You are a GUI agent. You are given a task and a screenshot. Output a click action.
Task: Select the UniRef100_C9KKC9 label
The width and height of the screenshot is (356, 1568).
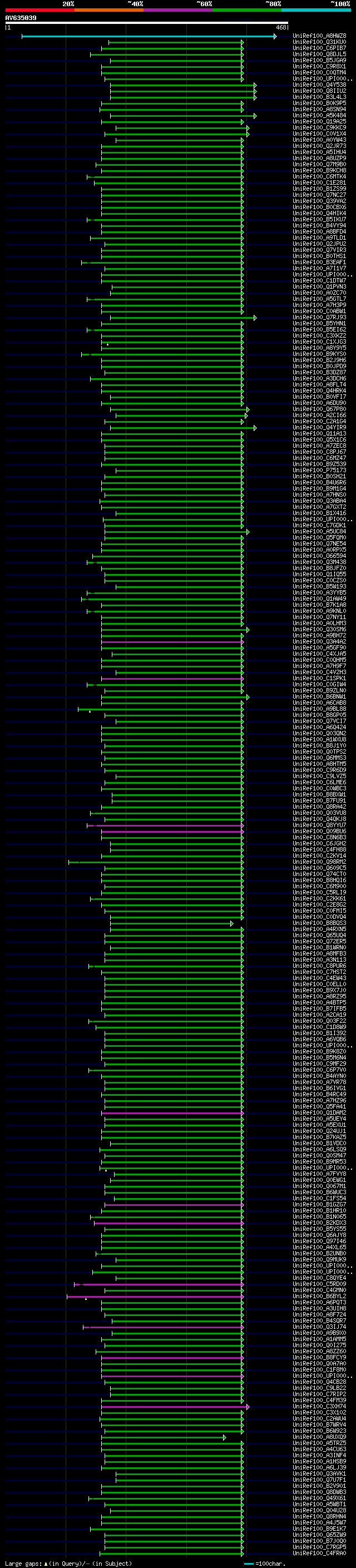(x=319, y=128)
